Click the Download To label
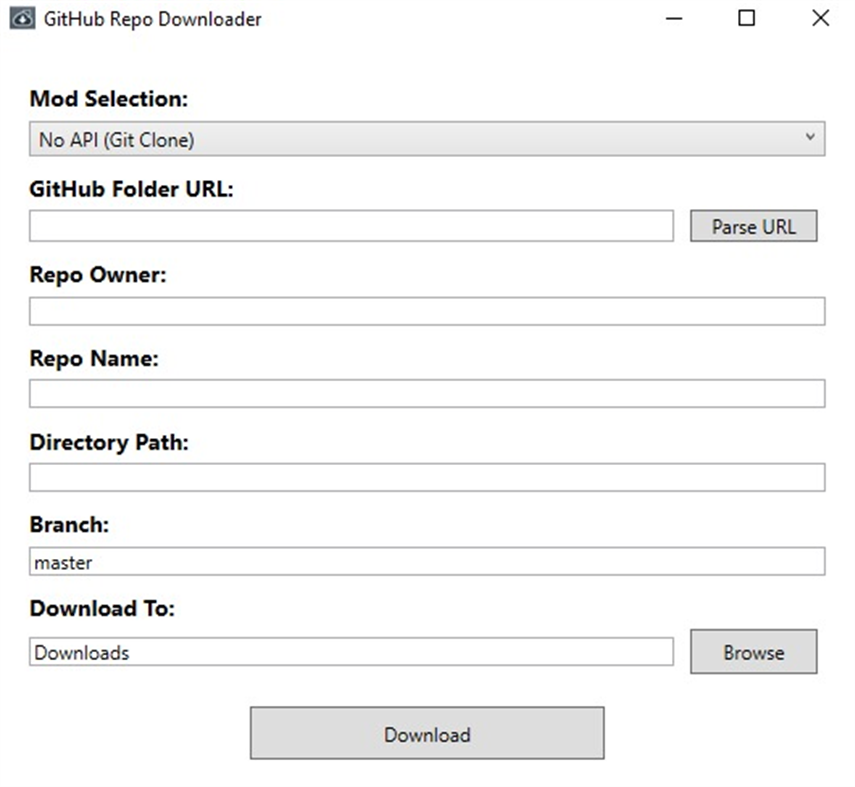This screenshot has height=787, width=855. pos(102,608)
